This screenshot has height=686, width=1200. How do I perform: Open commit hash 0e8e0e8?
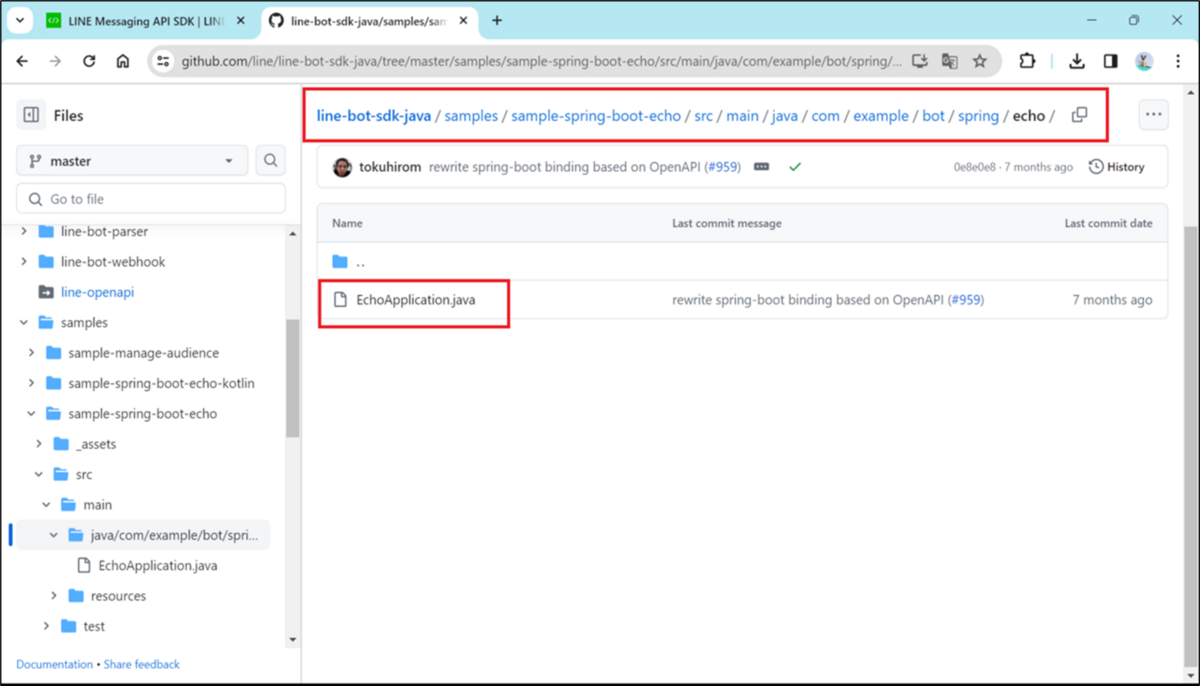point(975,167)
